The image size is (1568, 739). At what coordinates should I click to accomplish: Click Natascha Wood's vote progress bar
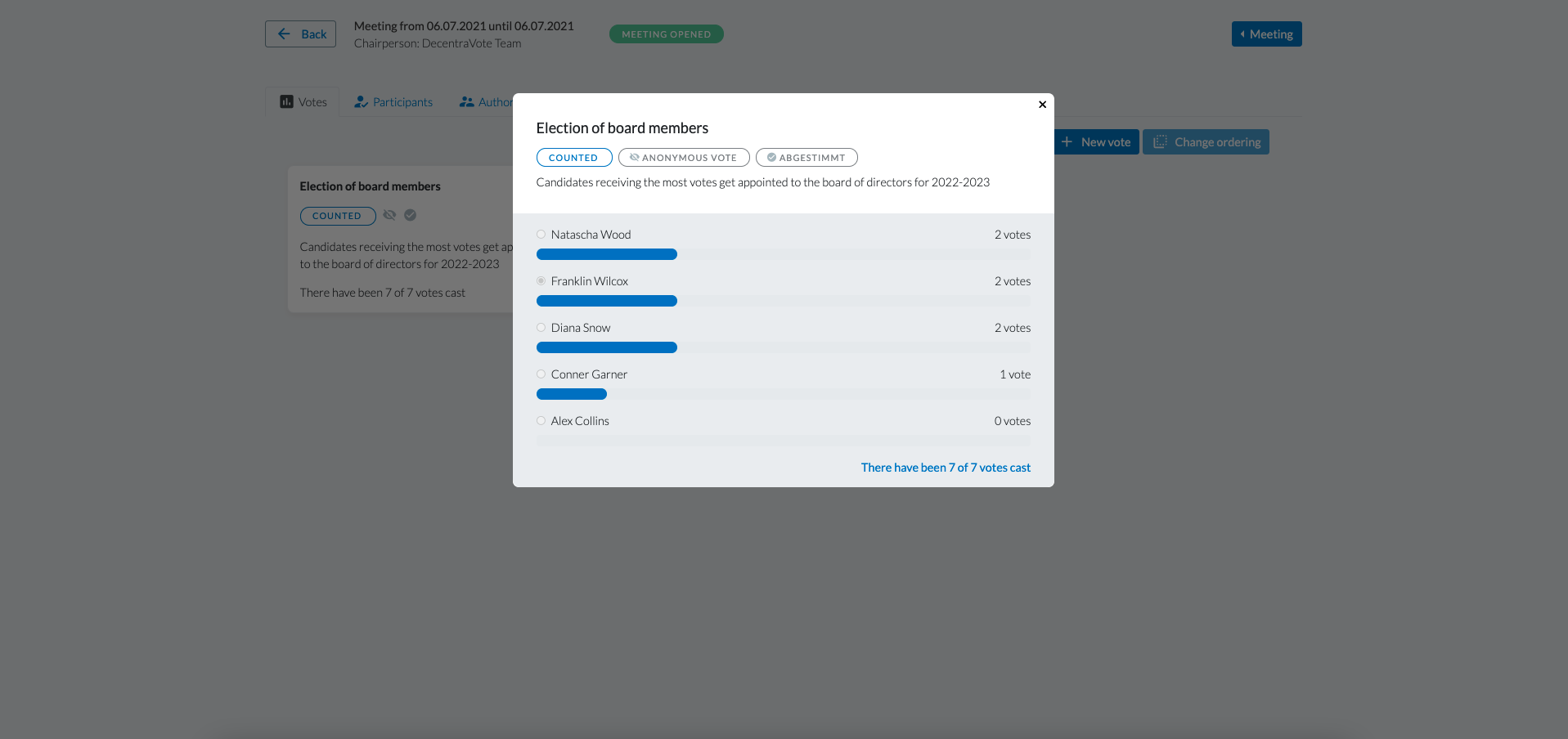tap(607, 254)
